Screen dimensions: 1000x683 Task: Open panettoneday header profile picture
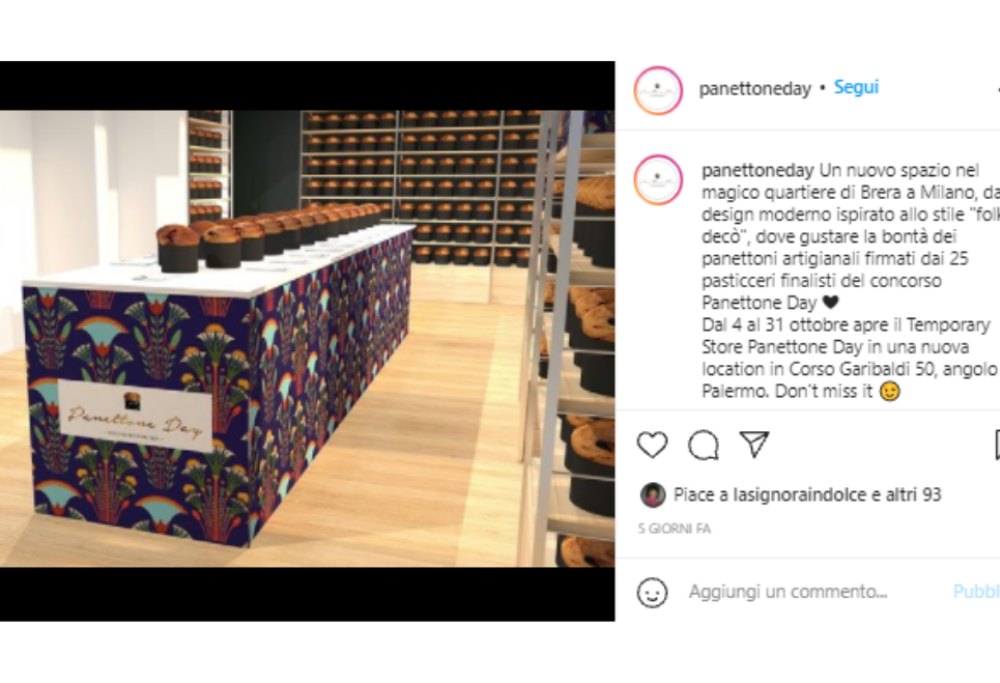[658, 90]
